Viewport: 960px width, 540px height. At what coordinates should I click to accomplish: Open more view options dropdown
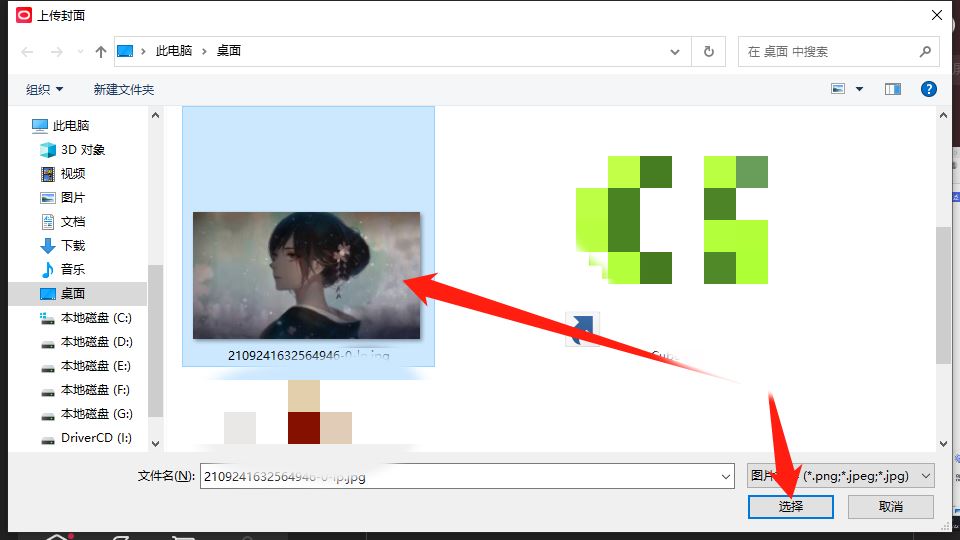tap(860, 89)
